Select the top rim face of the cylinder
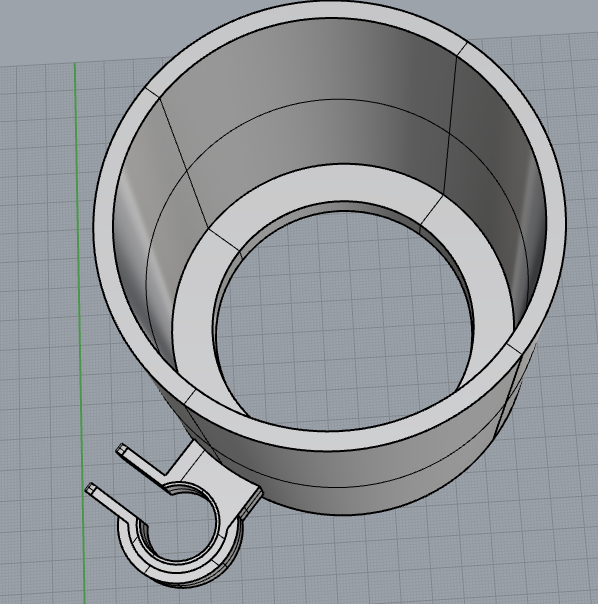This screenshot has width=598, height=604. pyautogui.click(x=331, y=11)
